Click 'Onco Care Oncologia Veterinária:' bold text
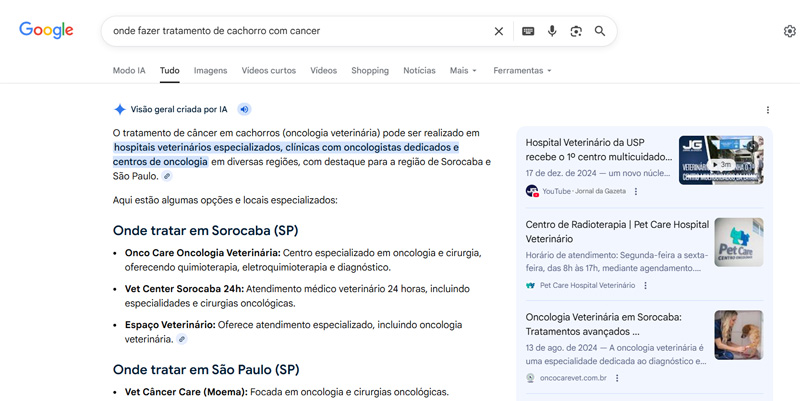This screenshot has width=800, height=401. click(203, 253)
